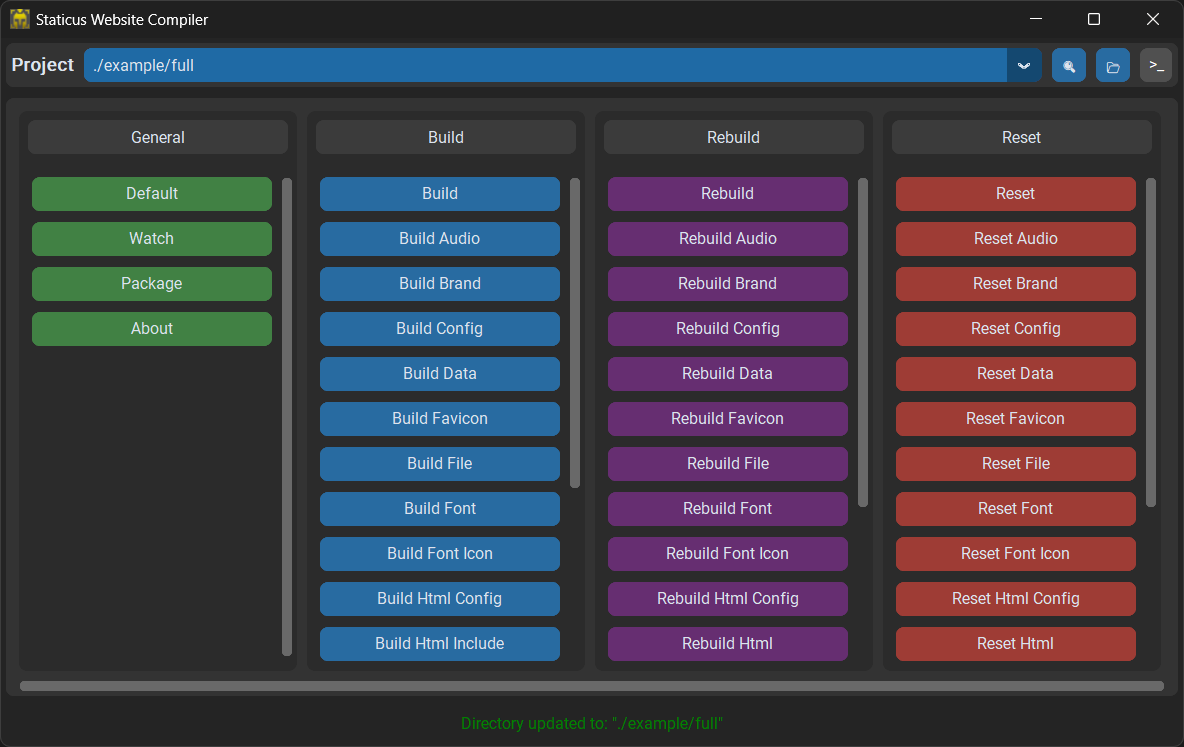Select the General column header
The height and width of the screenshot is (747, 1184).
coord(158,137)
